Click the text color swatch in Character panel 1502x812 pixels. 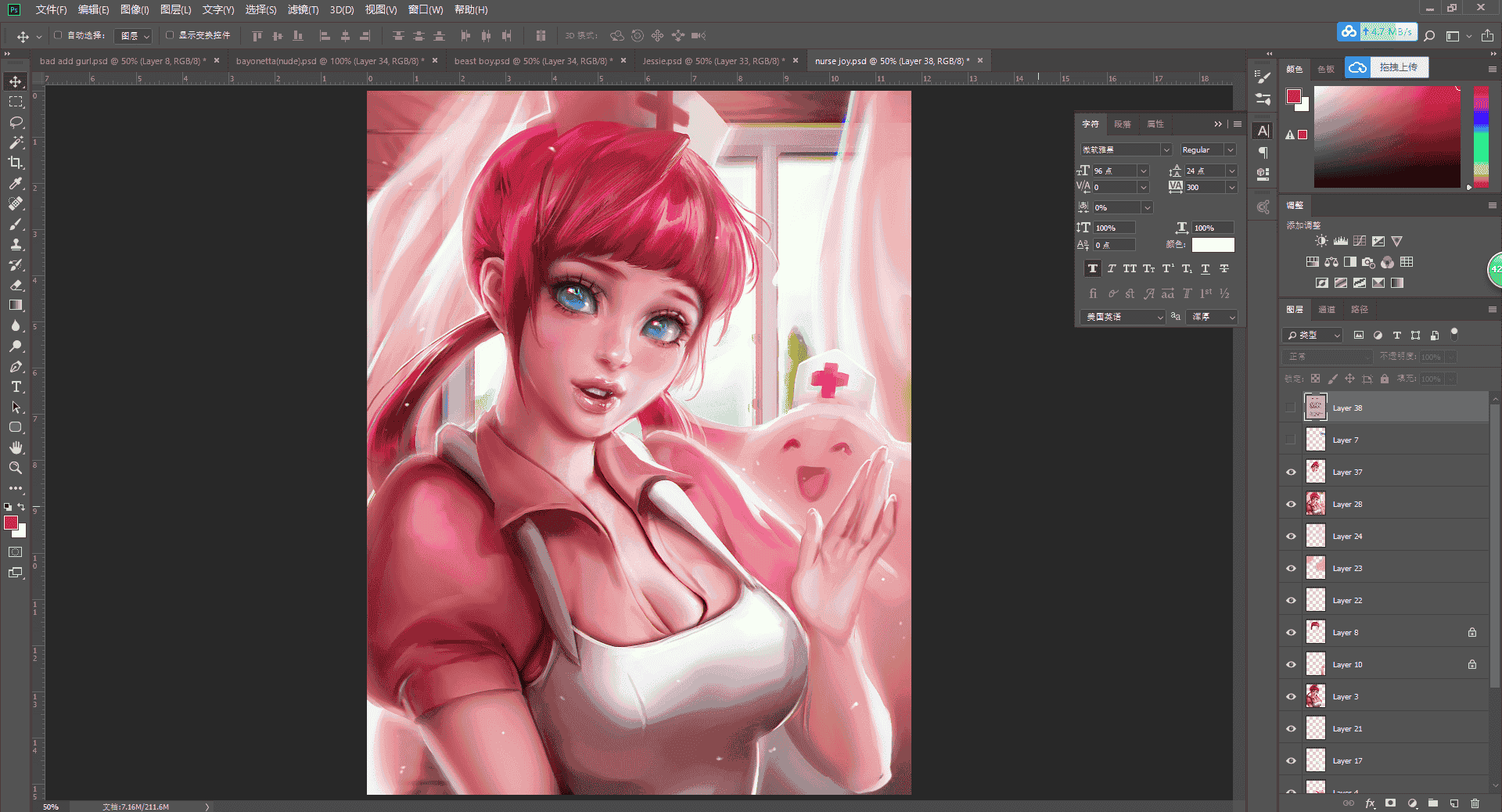[1213, 245]
